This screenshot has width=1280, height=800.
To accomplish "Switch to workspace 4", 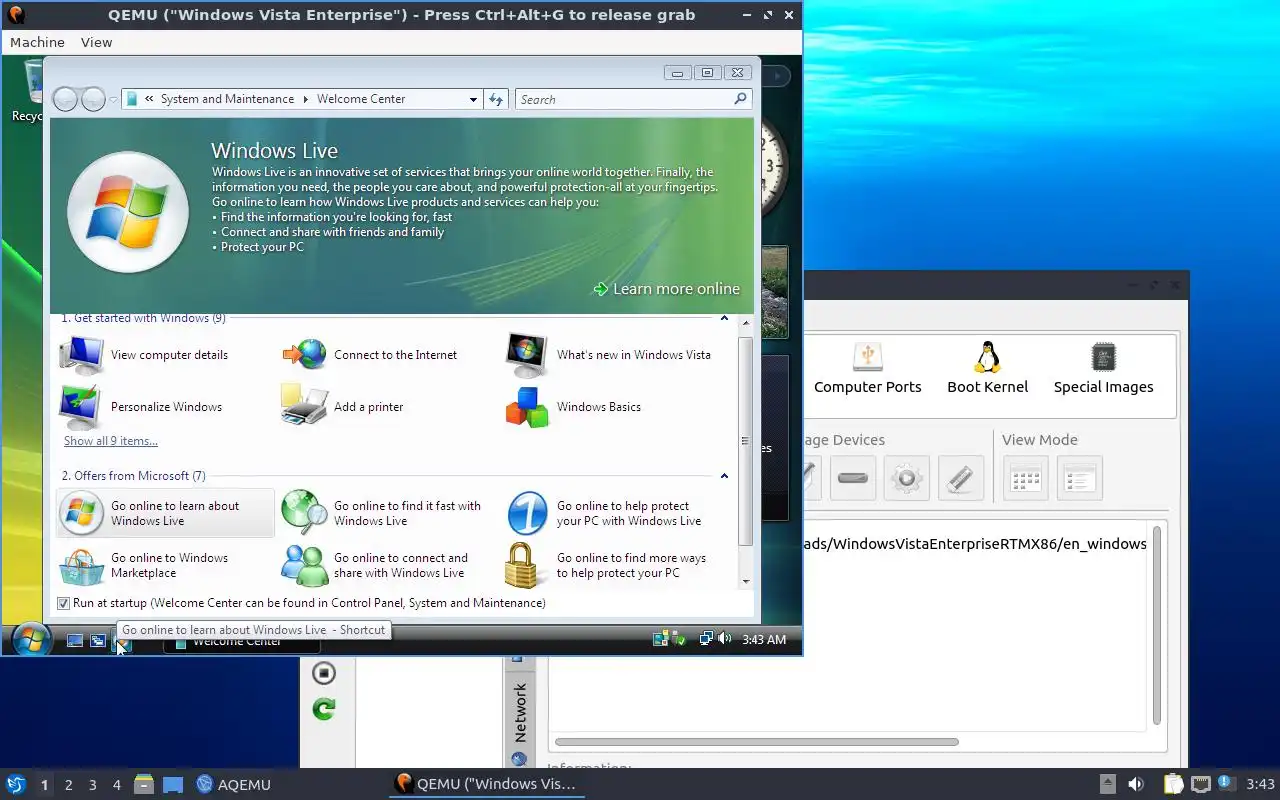I will tap(116, 784).
